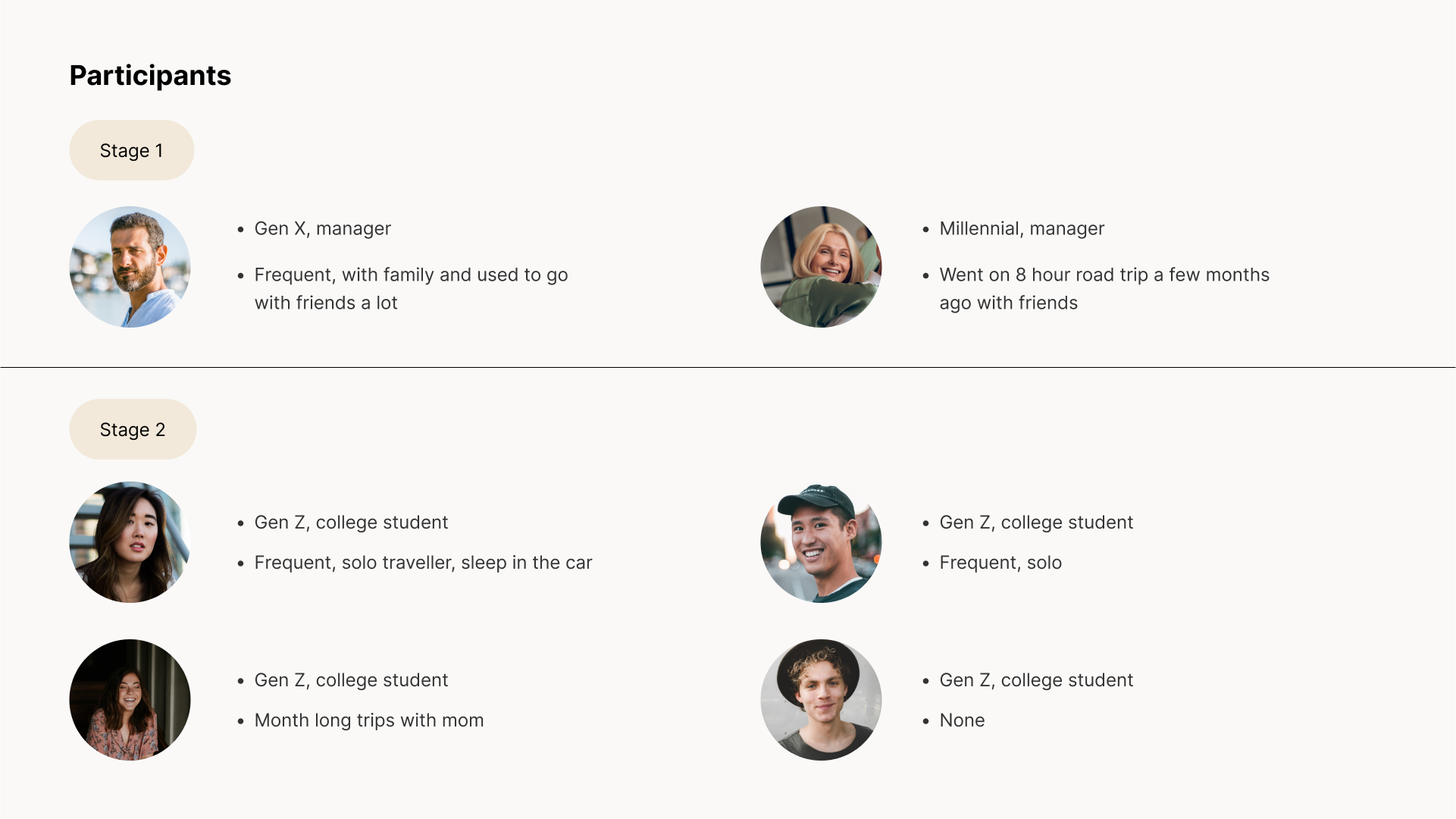Select the long dark-haired woman's photo

[130, 542]
